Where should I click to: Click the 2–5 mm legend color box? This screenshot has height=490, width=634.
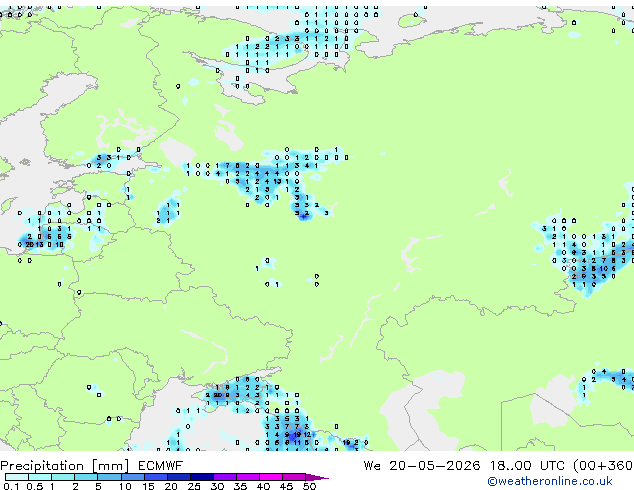[86, 477]
